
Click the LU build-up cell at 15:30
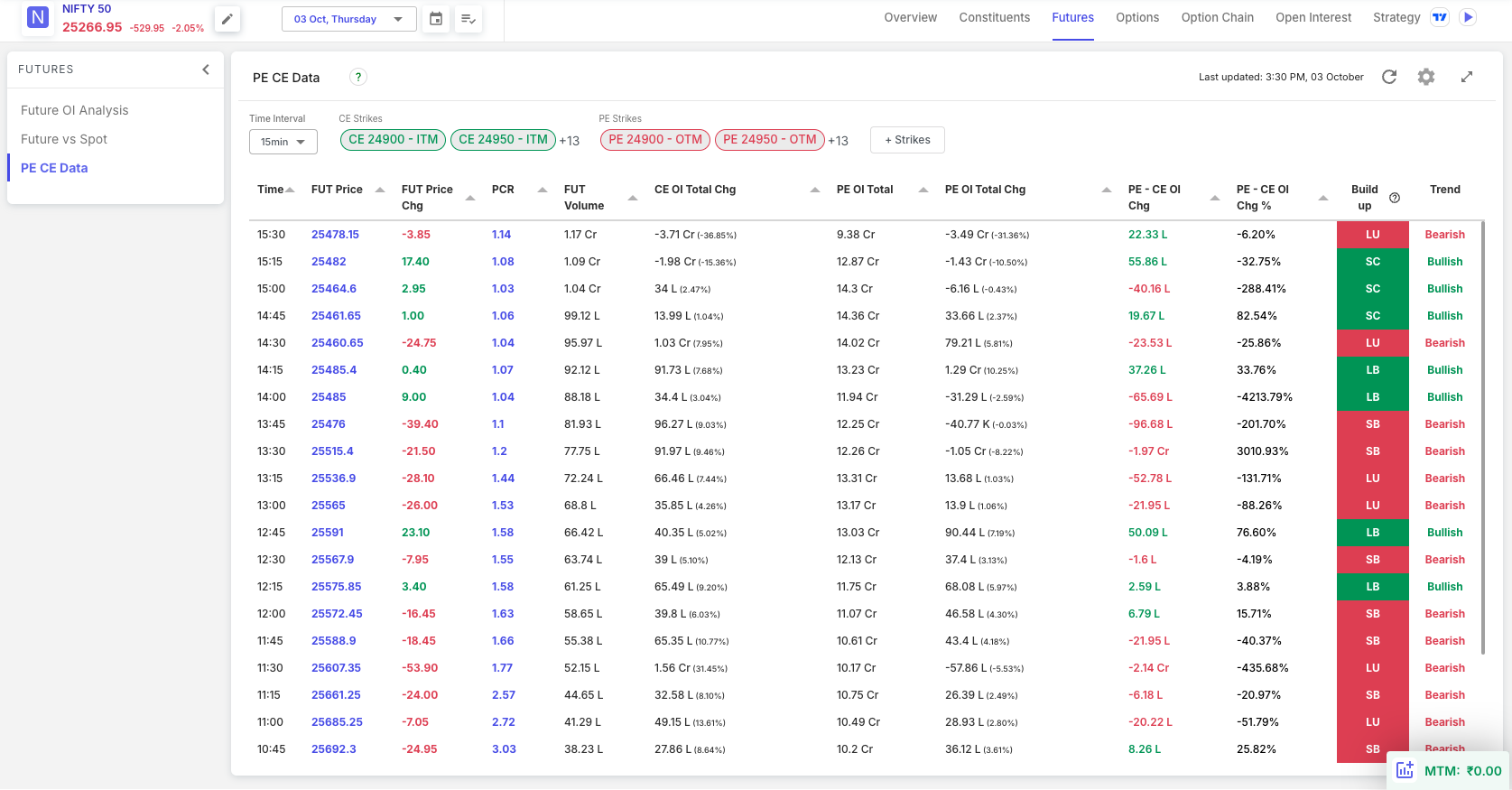[x=1372, y=235]
